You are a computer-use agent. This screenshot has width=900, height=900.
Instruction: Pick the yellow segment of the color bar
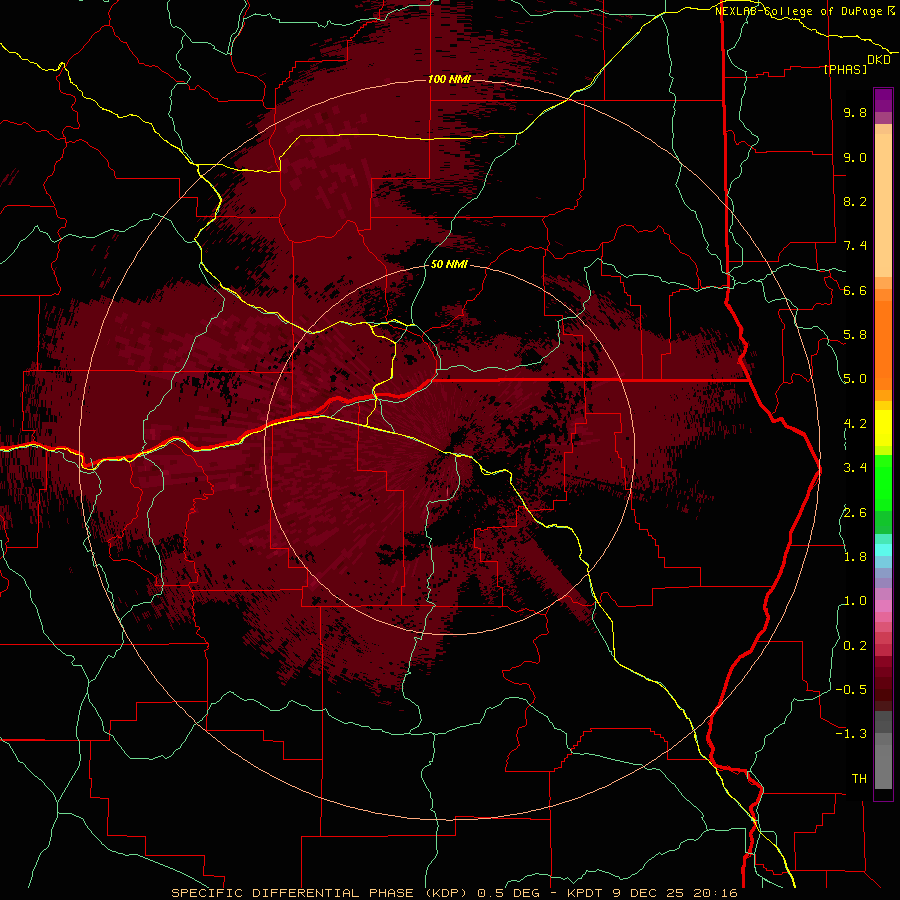[x=883, y=428]
